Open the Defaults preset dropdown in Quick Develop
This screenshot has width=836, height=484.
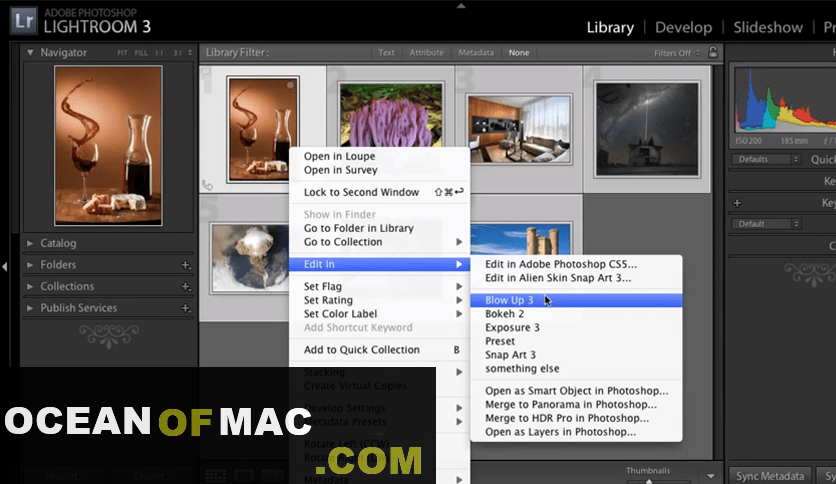pyautogui.click(x=766, y=159)
